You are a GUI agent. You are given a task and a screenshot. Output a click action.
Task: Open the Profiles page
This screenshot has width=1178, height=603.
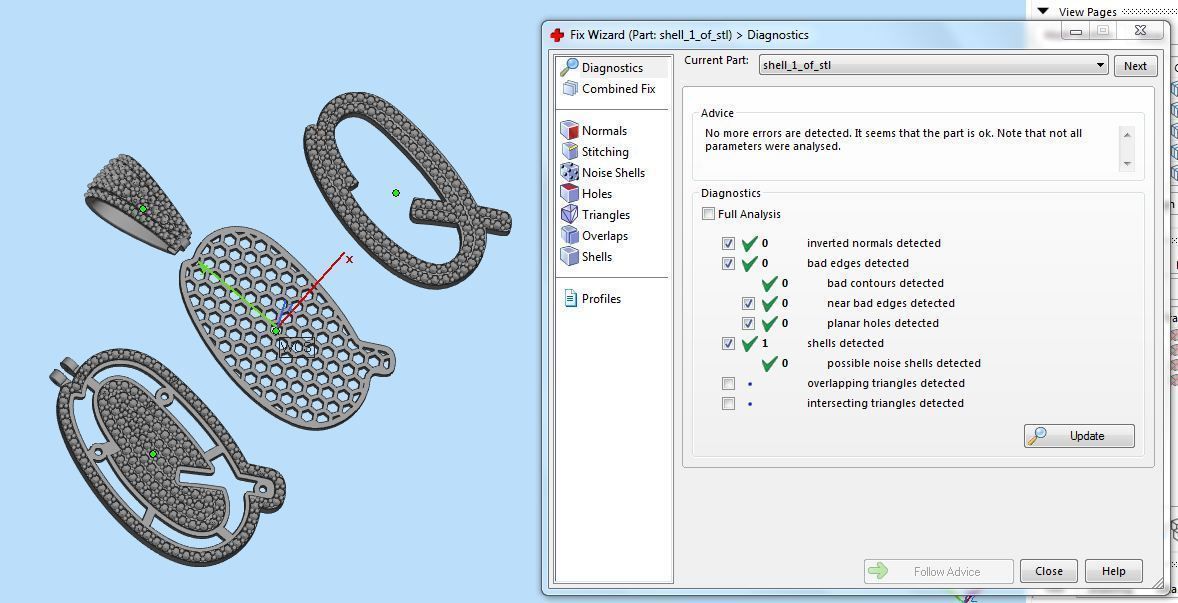[x=591, y=299]
